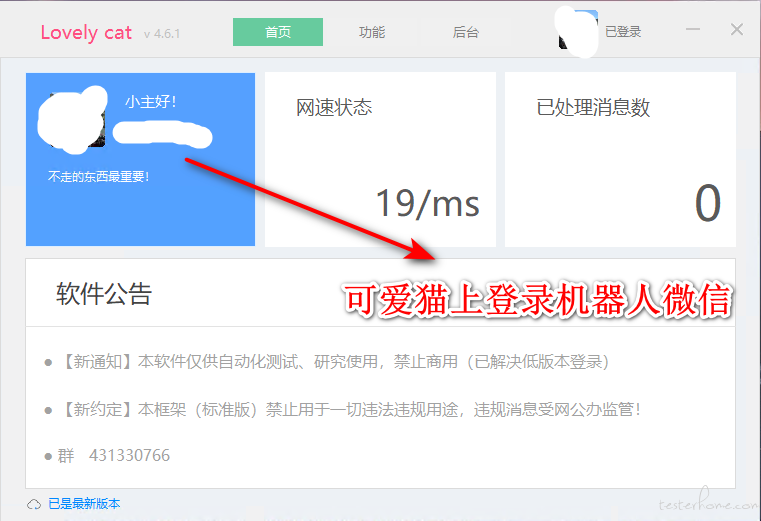This screenshot has width=761, height=521.
Task: Click version number v 4.6.1
Action: coord(162,34)
